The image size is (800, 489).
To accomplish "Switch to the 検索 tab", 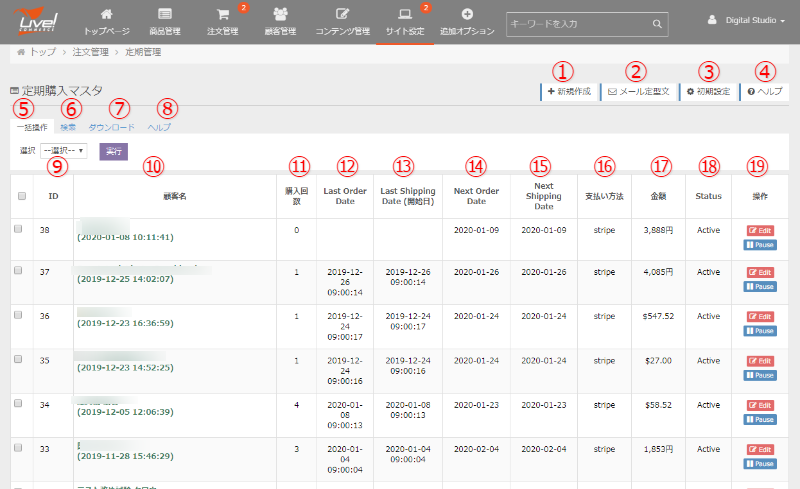I will (x=68, y=128).
